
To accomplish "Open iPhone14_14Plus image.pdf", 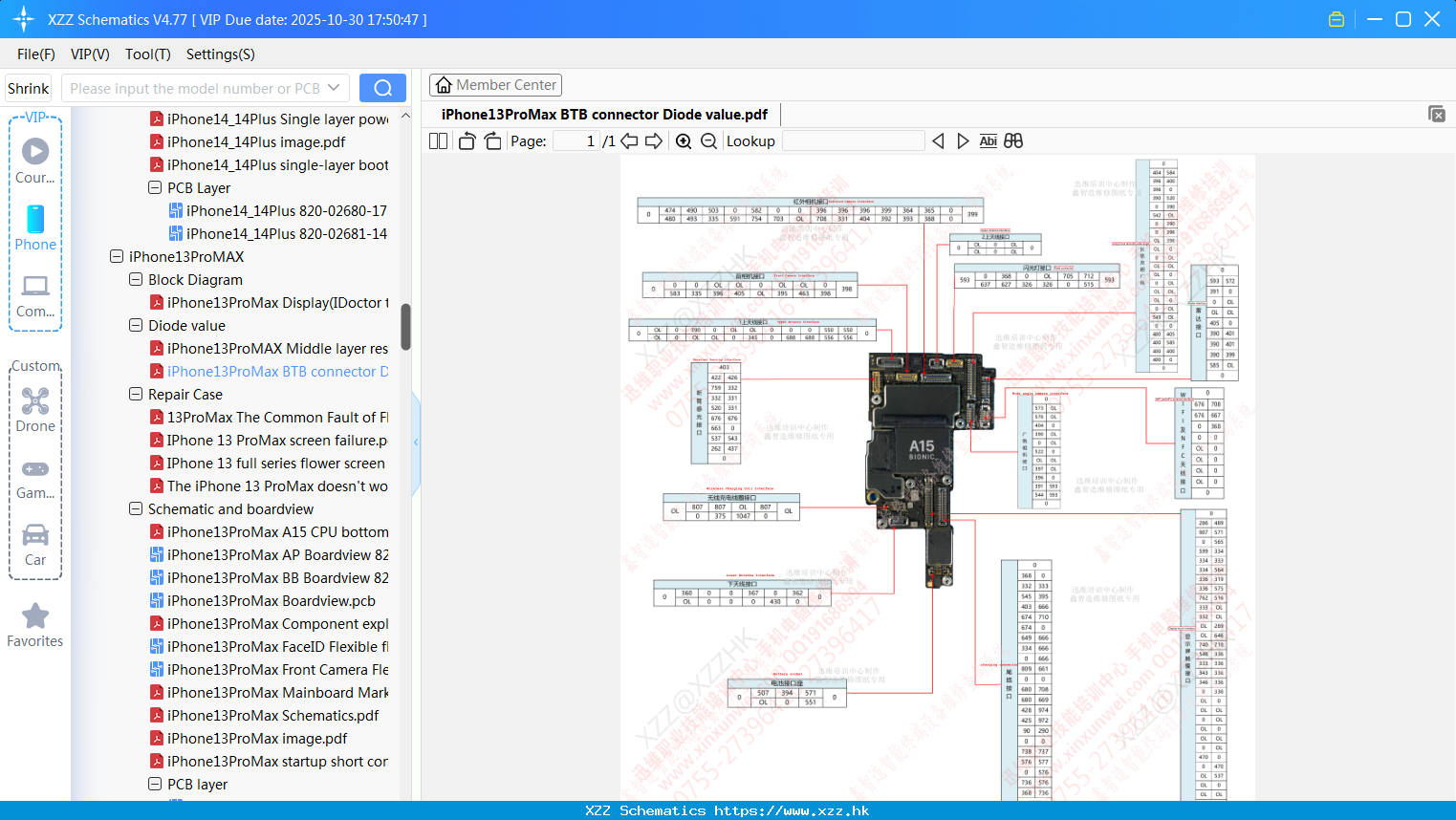I will [256, 141].
